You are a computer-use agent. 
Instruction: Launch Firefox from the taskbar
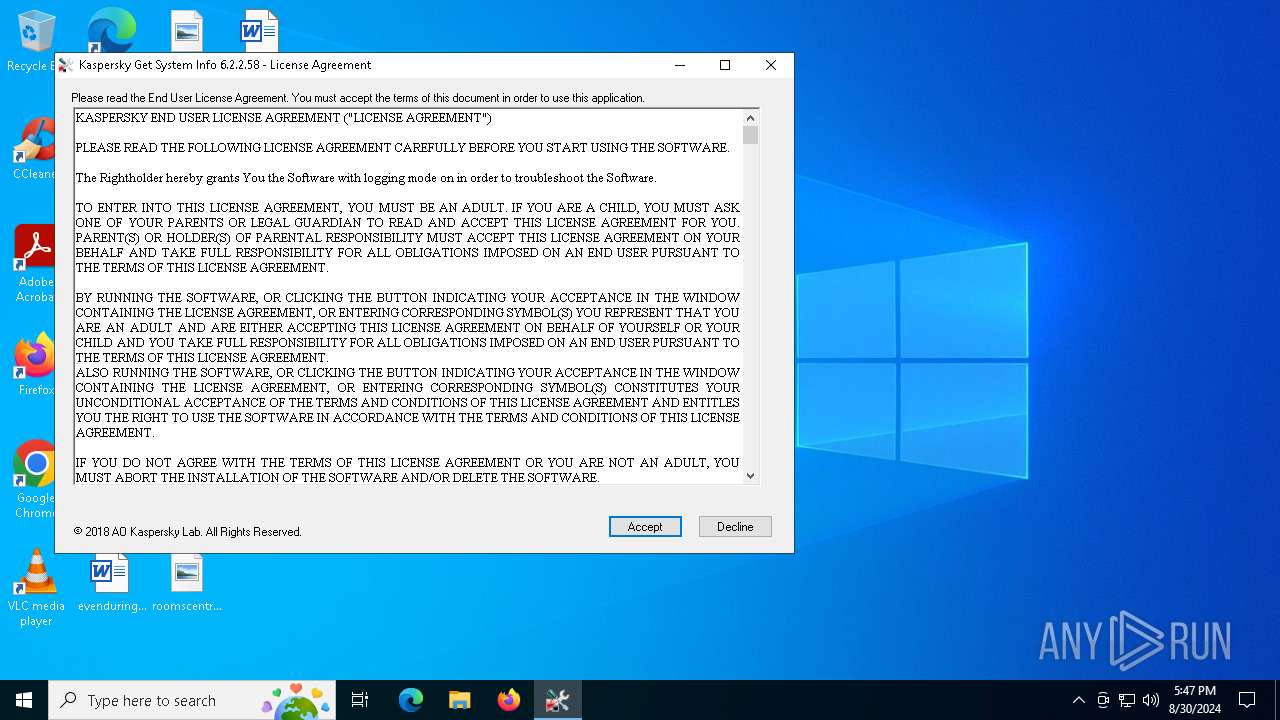(x=509, y=700)
